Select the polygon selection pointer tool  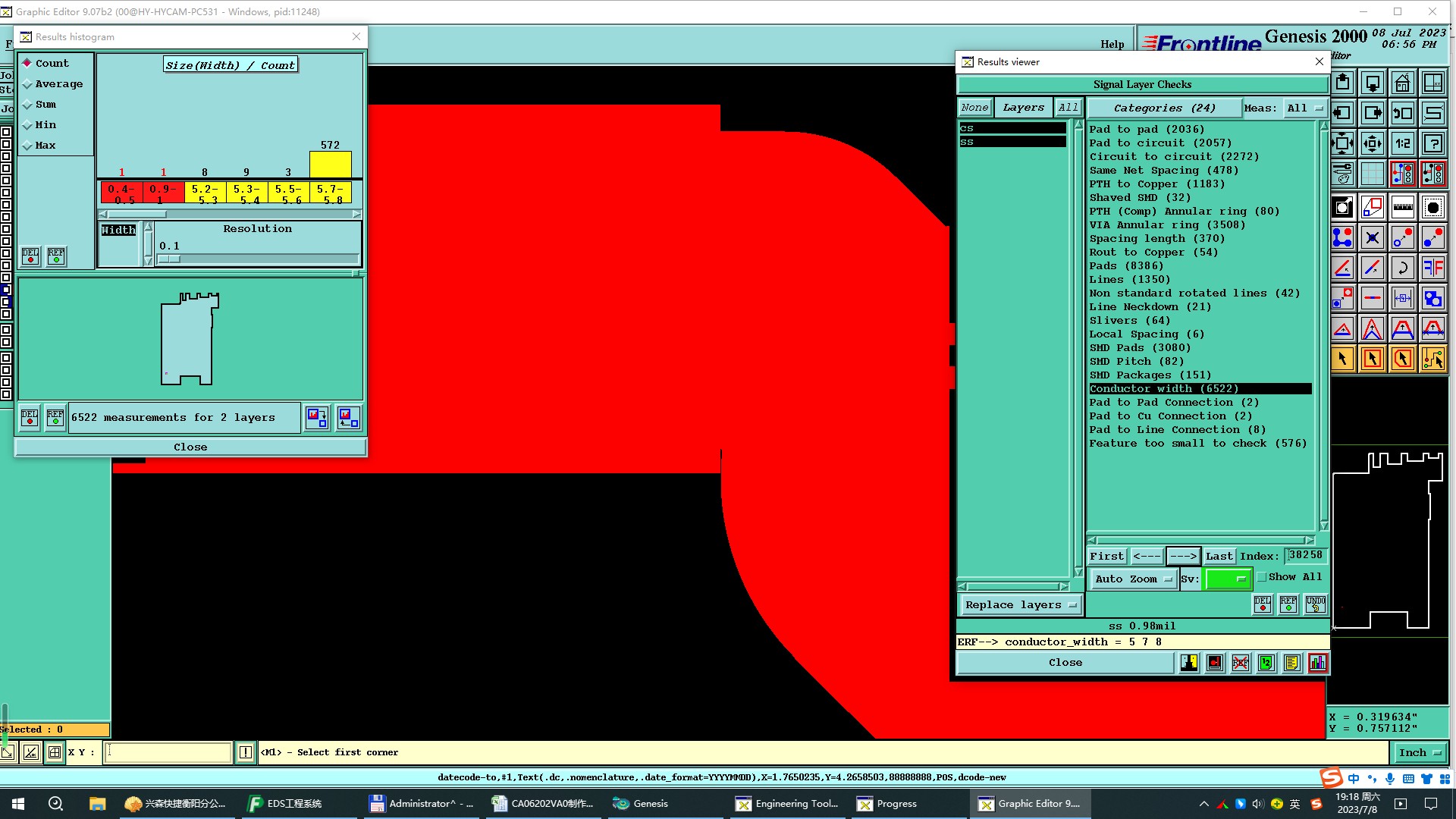(1402, 359)
